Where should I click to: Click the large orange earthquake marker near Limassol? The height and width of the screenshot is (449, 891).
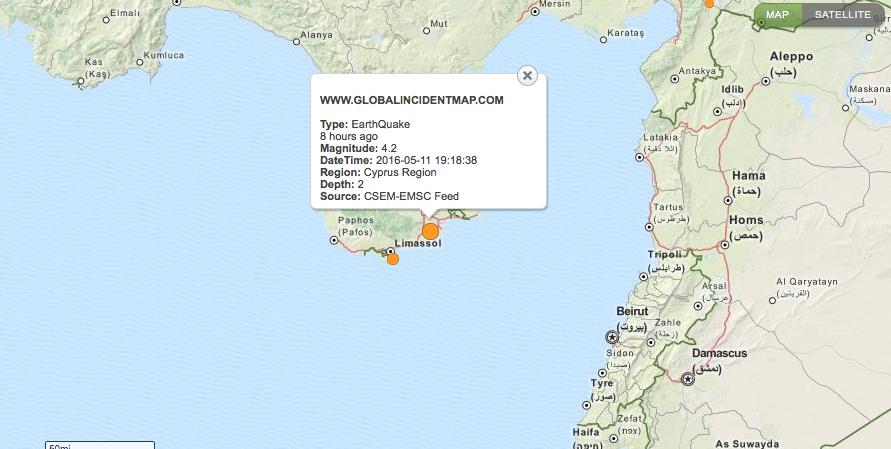point(431,231)
